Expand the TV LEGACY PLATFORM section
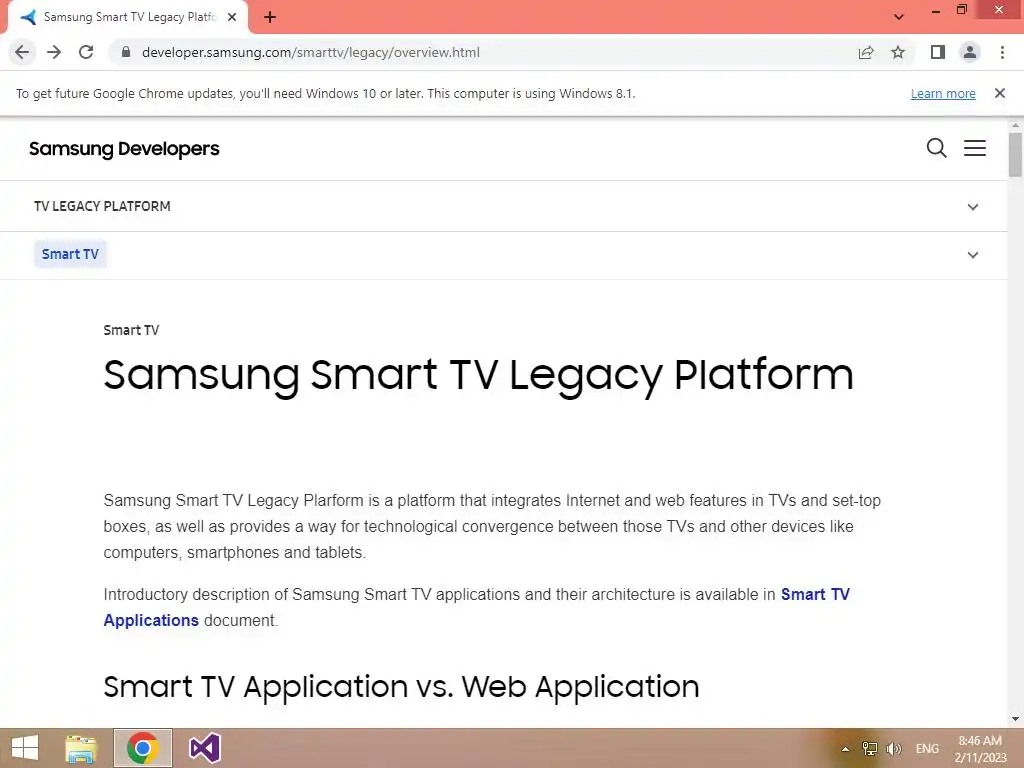The image size is (1024, 768). 972,207
